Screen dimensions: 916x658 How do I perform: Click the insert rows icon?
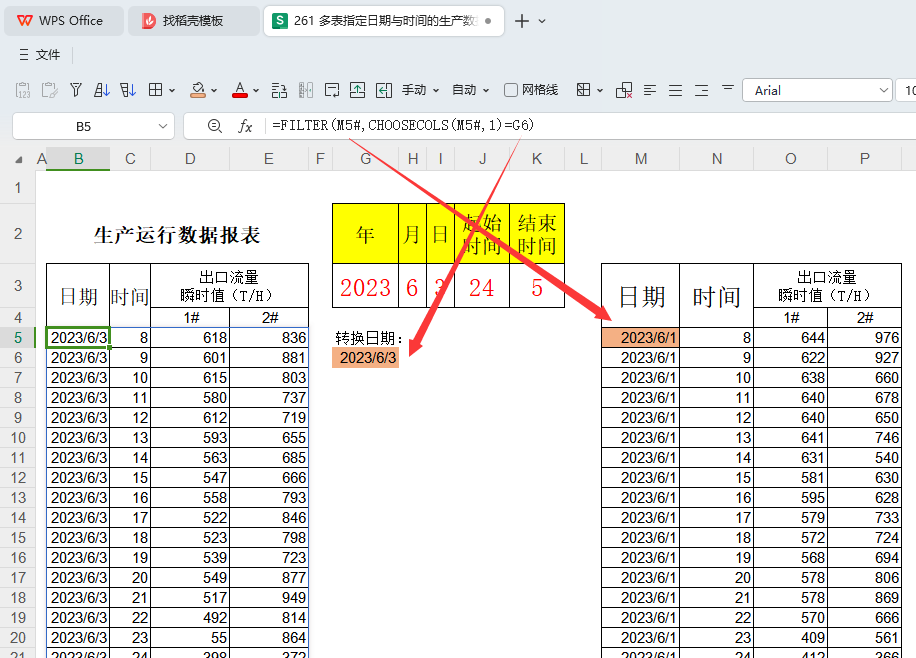279,90
